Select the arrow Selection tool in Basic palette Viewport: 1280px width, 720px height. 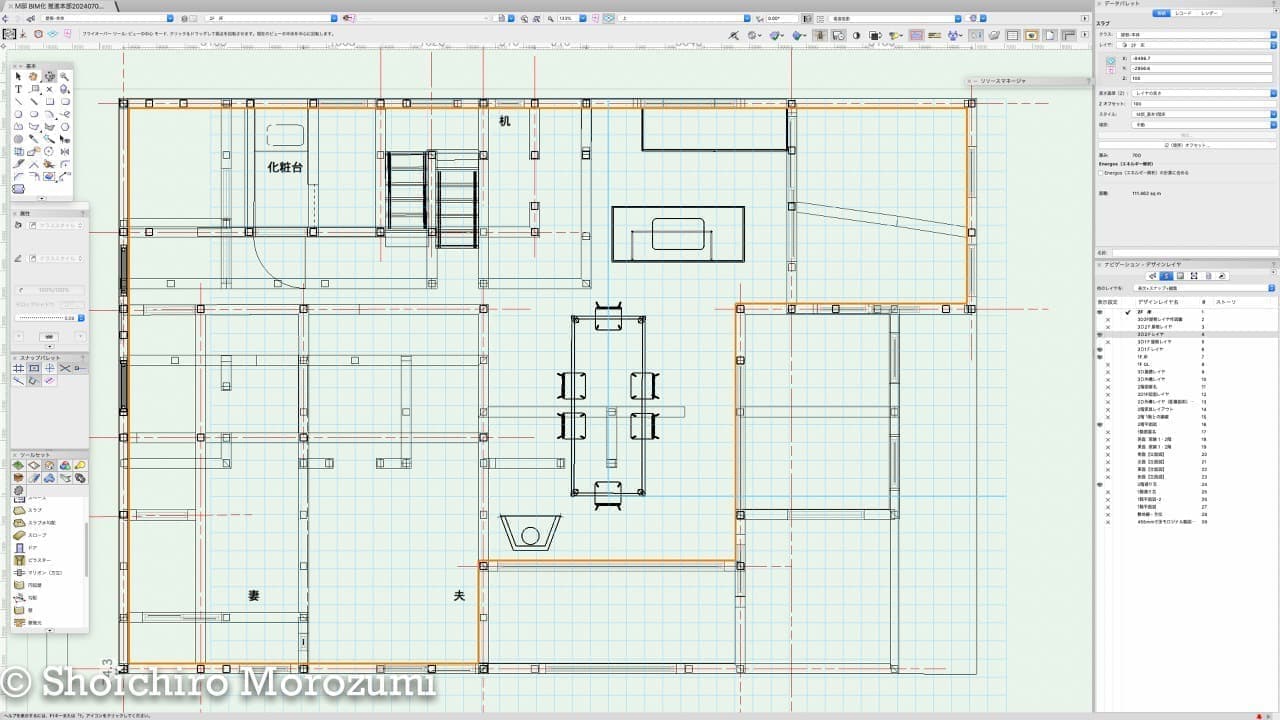(18, 77)
